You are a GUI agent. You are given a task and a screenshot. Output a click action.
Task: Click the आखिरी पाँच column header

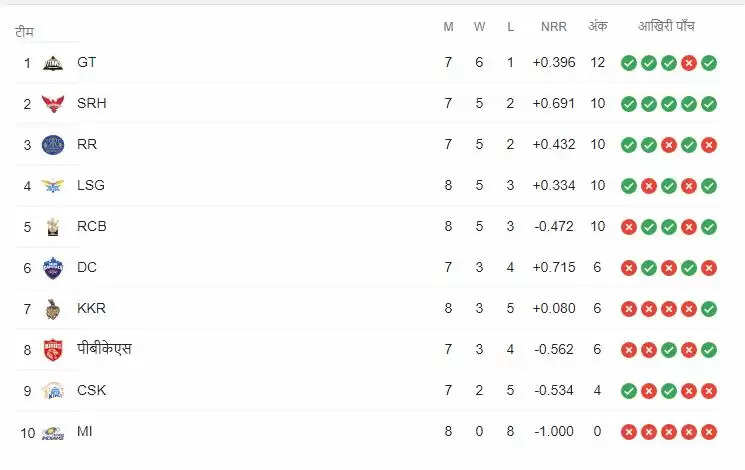tap(666, 26)
